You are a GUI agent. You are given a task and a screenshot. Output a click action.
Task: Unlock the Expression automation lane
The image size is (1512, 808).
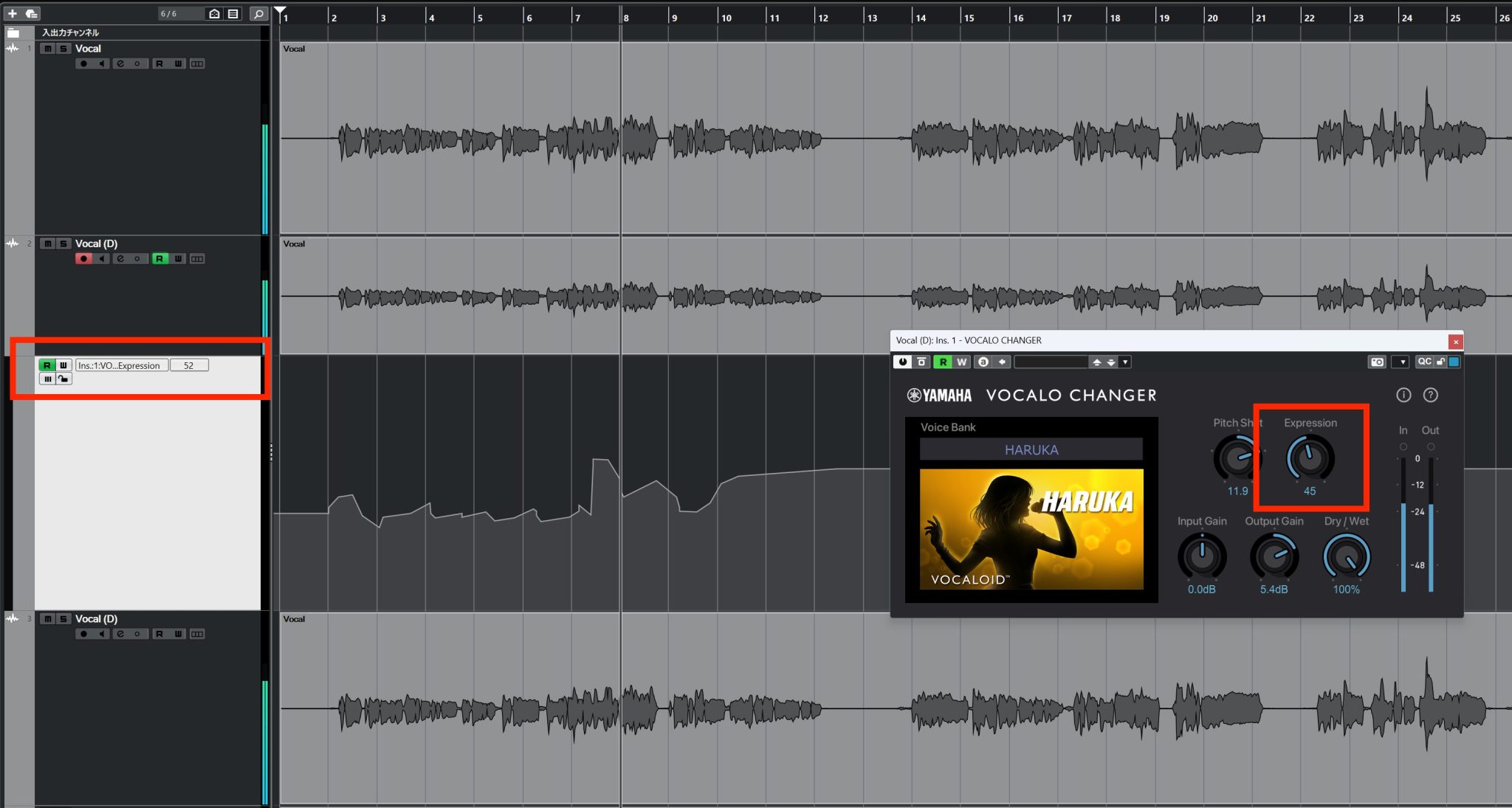(x=64, y=379)
